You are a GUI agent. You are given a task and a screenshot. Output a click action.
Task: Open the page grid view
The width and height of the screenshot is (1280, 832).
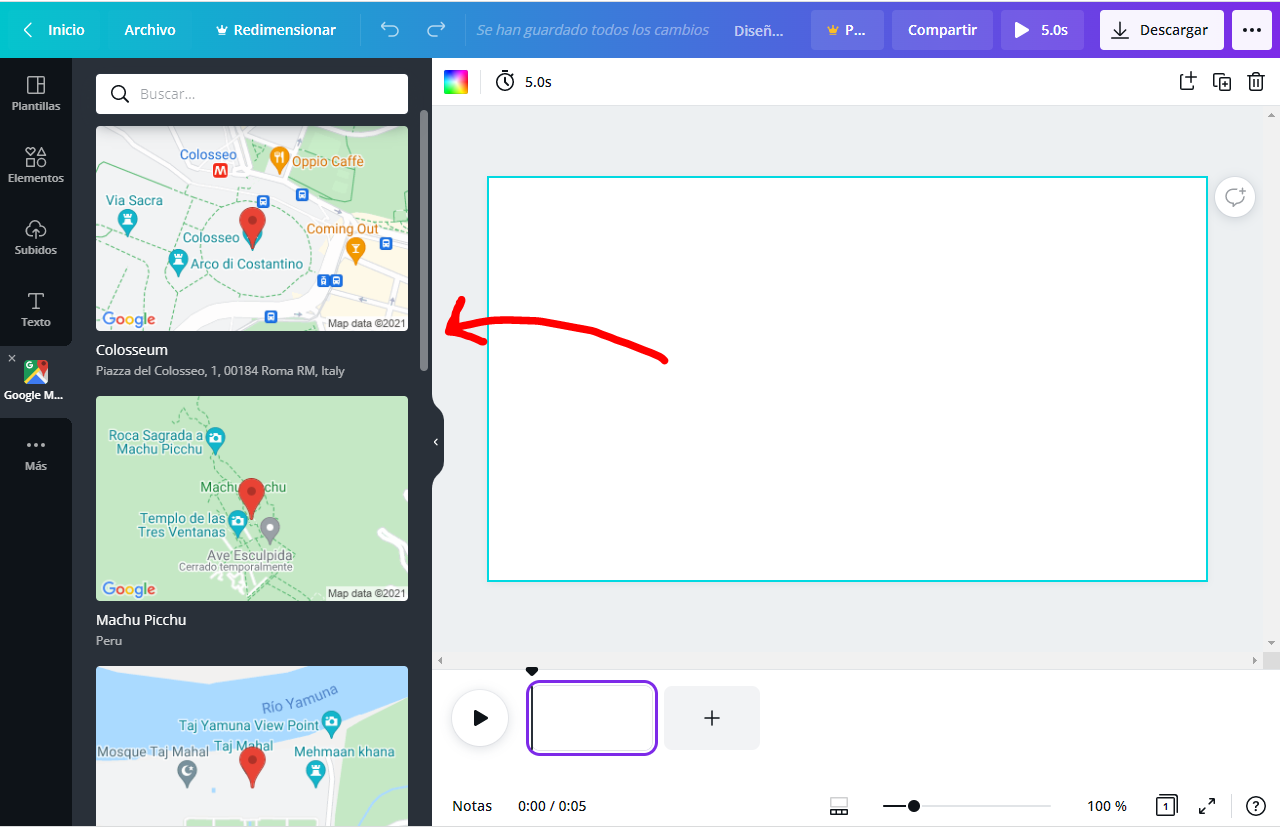click(x=1166, y=806)
